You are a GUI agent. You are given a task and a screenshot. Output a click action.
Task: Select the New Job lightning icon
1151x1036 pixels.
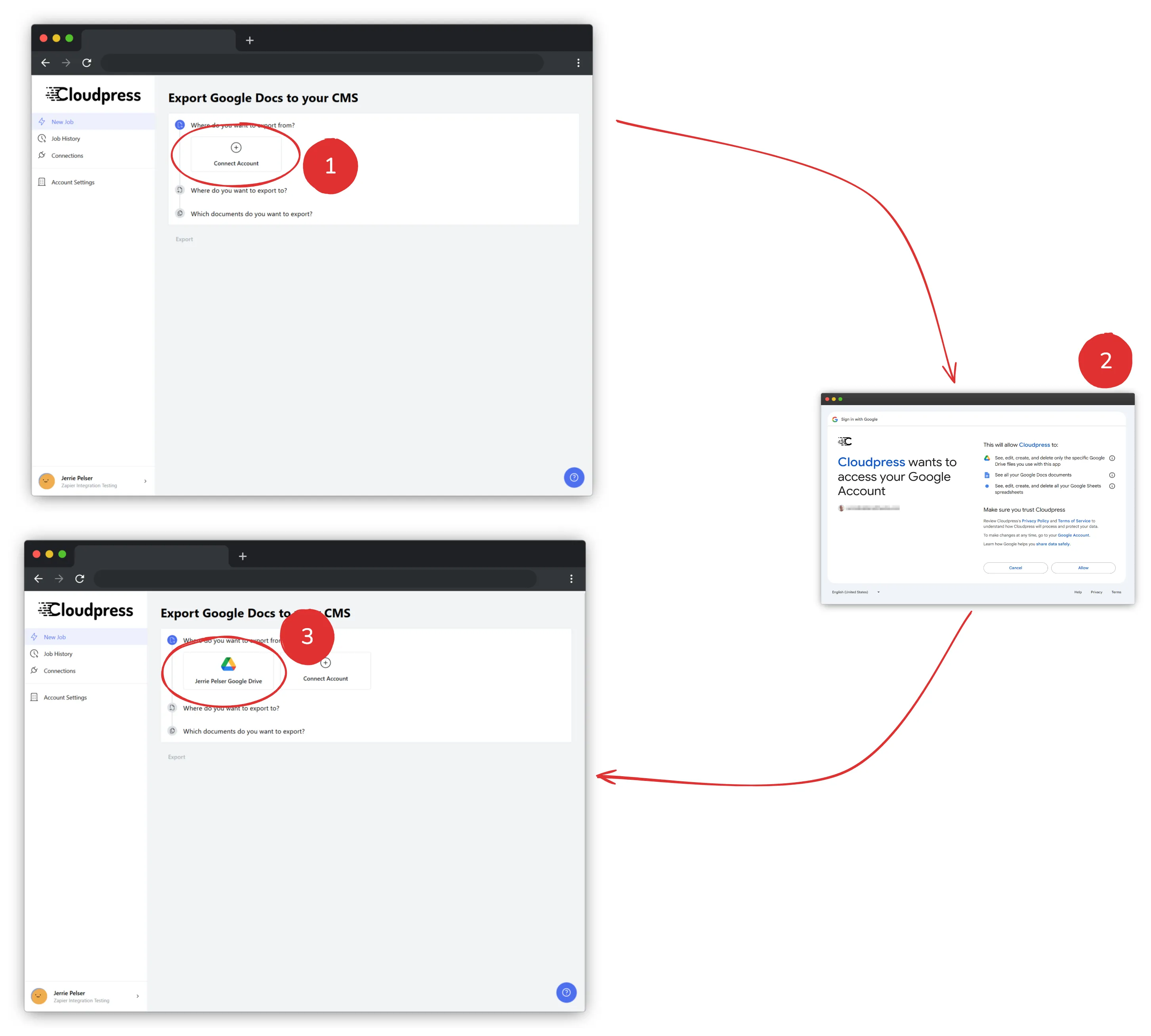43,121
